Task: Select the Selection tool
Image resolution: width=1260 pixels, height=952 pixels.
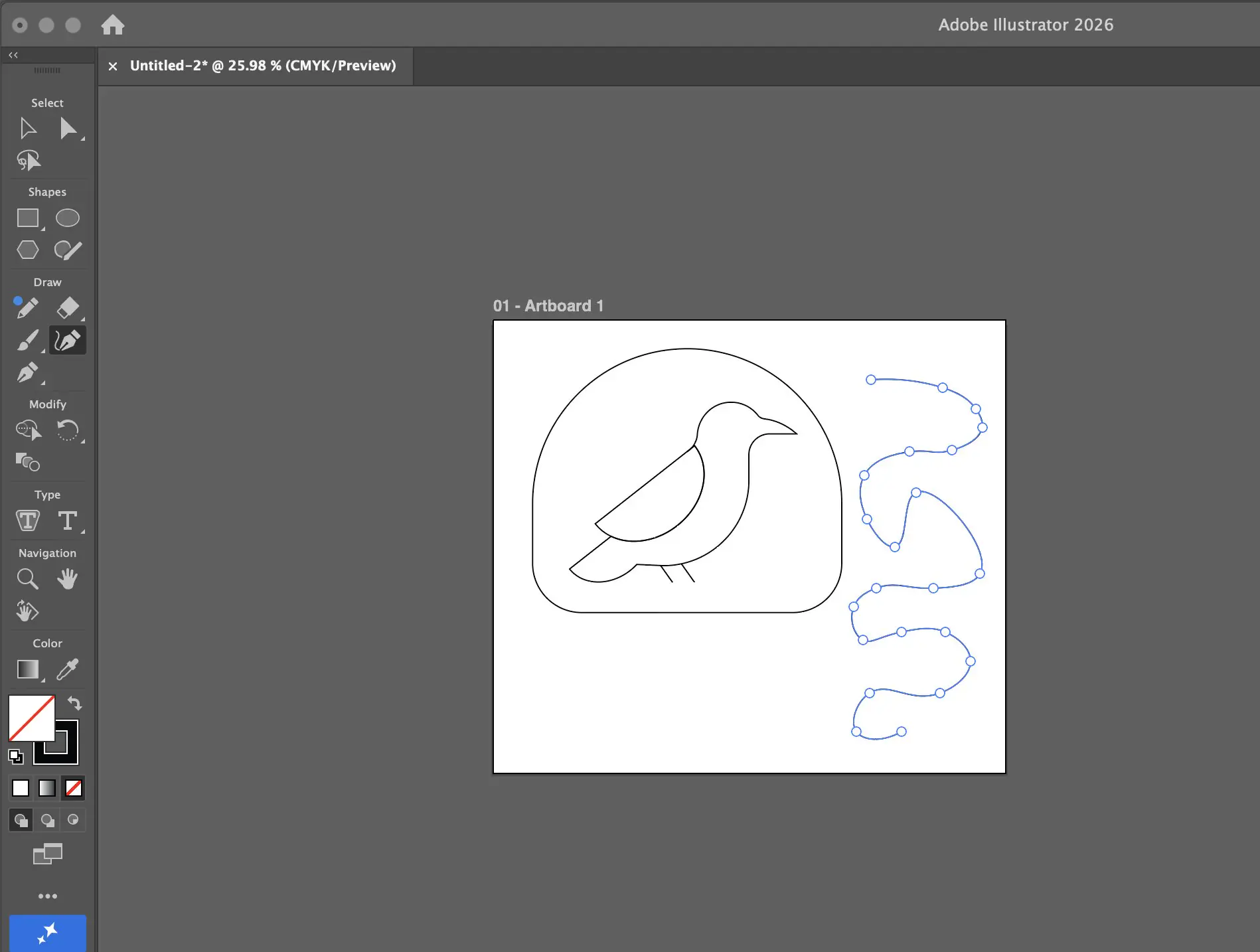Action: click(28, 128)
